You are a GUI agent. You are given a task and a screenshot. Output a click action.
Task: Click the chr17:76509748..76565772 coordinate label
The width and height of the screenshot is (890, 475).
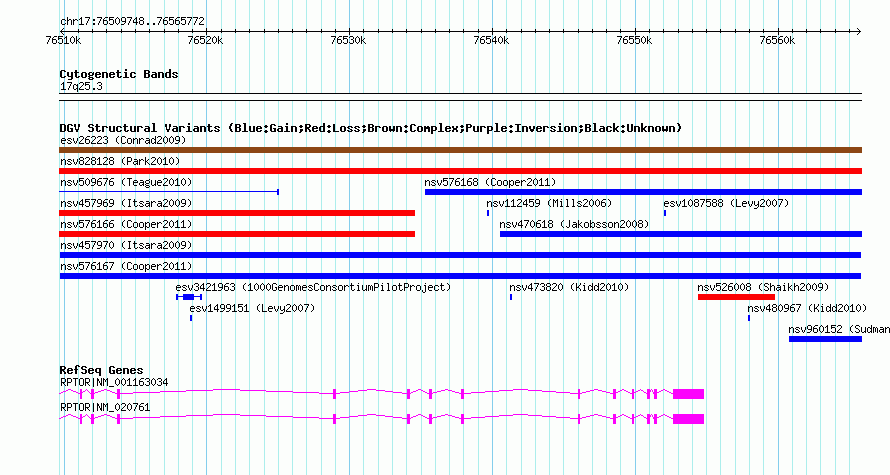(132, 22)
